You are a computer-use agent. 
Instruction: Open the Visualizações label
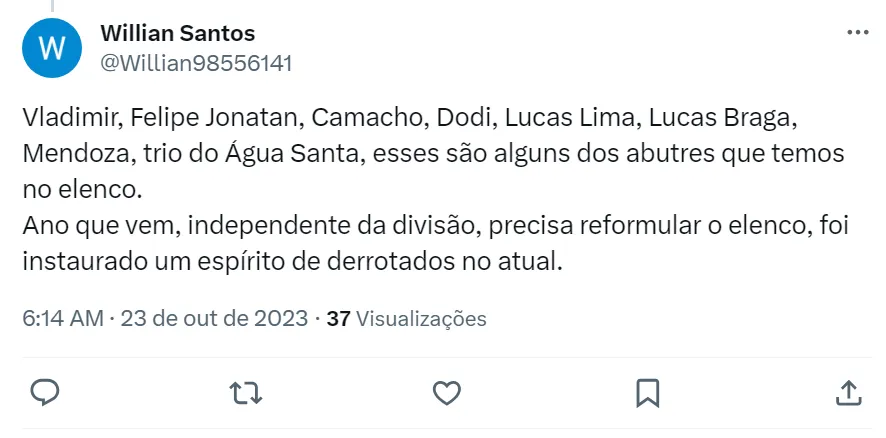point(421,319)
